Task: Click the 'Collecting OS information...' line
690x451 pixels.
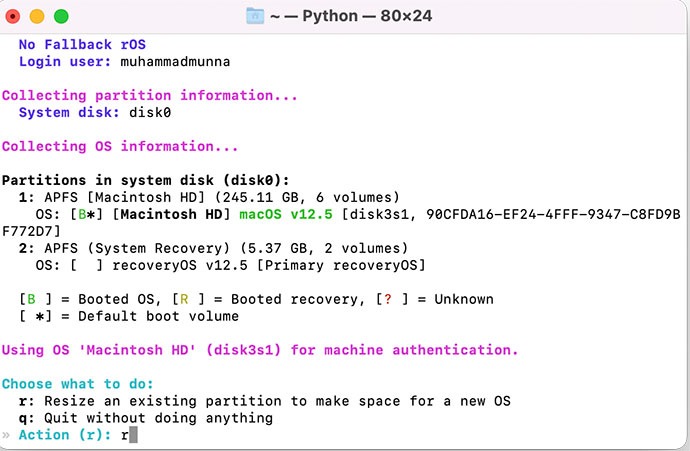Action: click(x=120, y=147)
